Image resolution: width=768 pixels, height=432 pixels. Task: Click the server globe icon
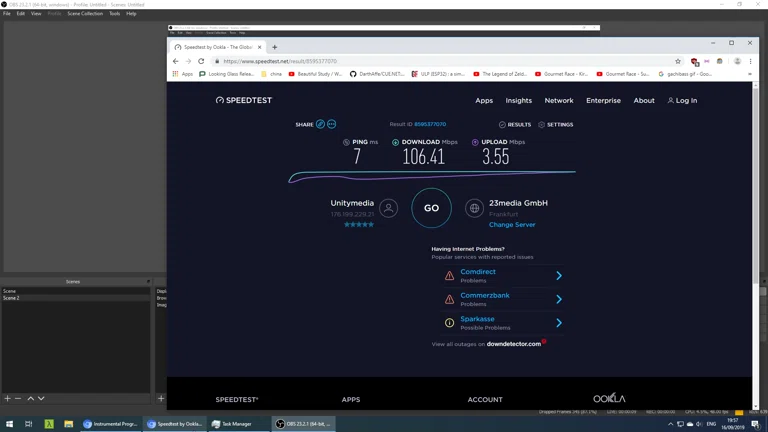click(x=474, y=208)
